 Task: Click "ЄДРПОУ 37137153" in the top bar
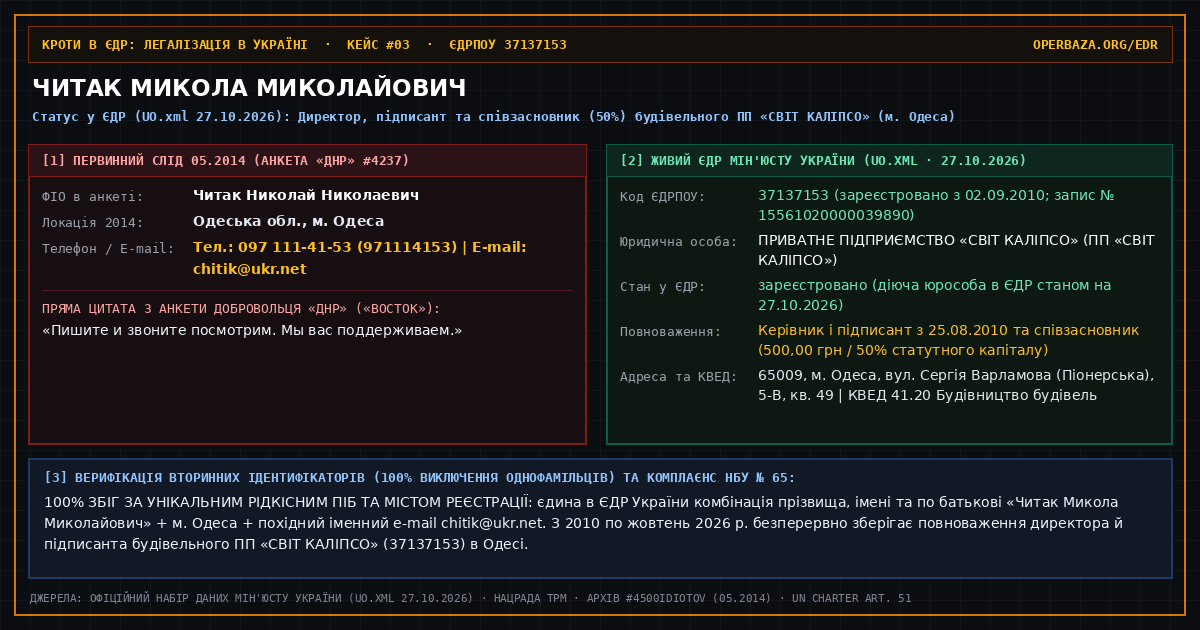coord(508,45)
